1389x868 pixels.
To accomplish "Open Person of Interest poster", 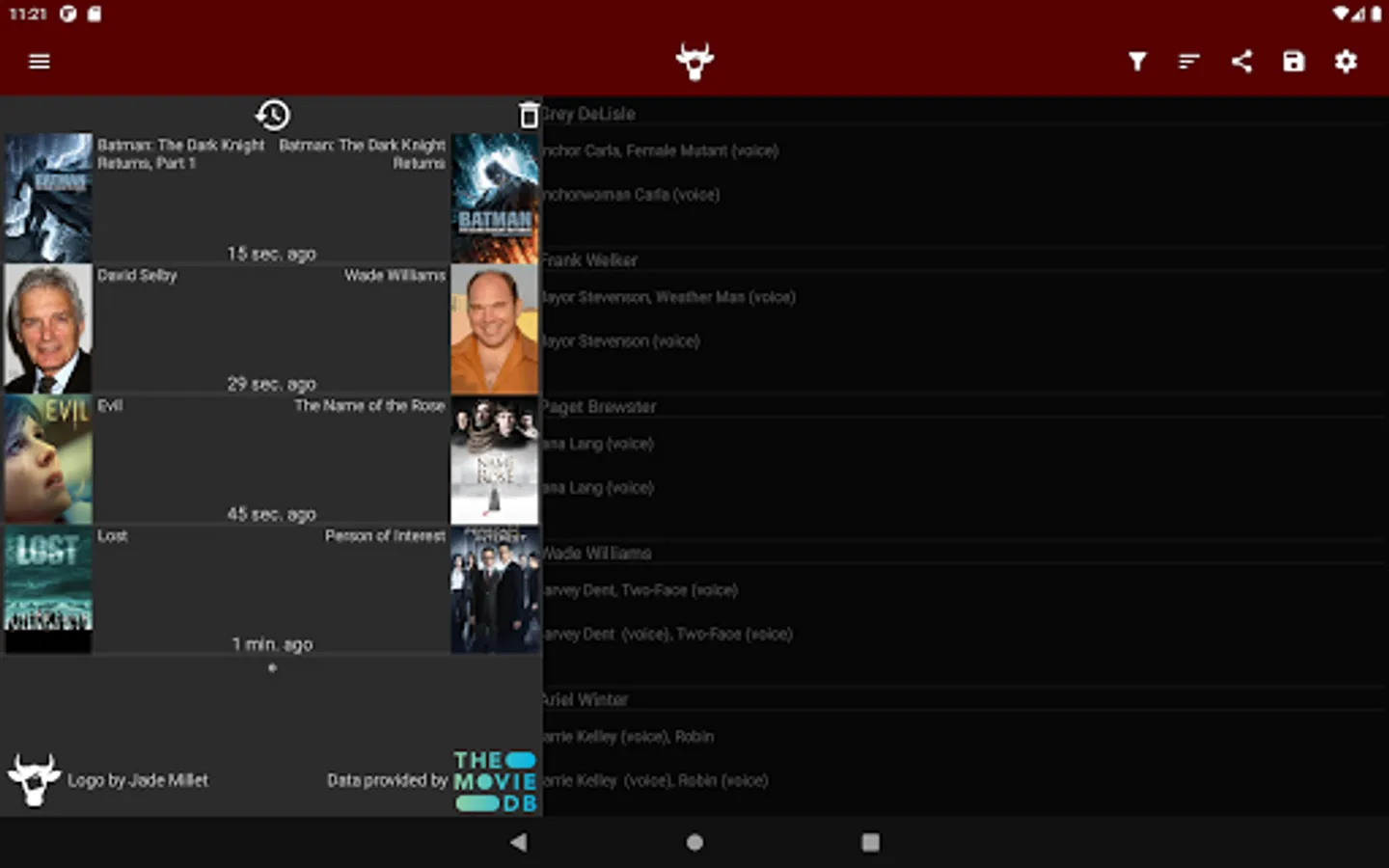I will tap(495, 588).
